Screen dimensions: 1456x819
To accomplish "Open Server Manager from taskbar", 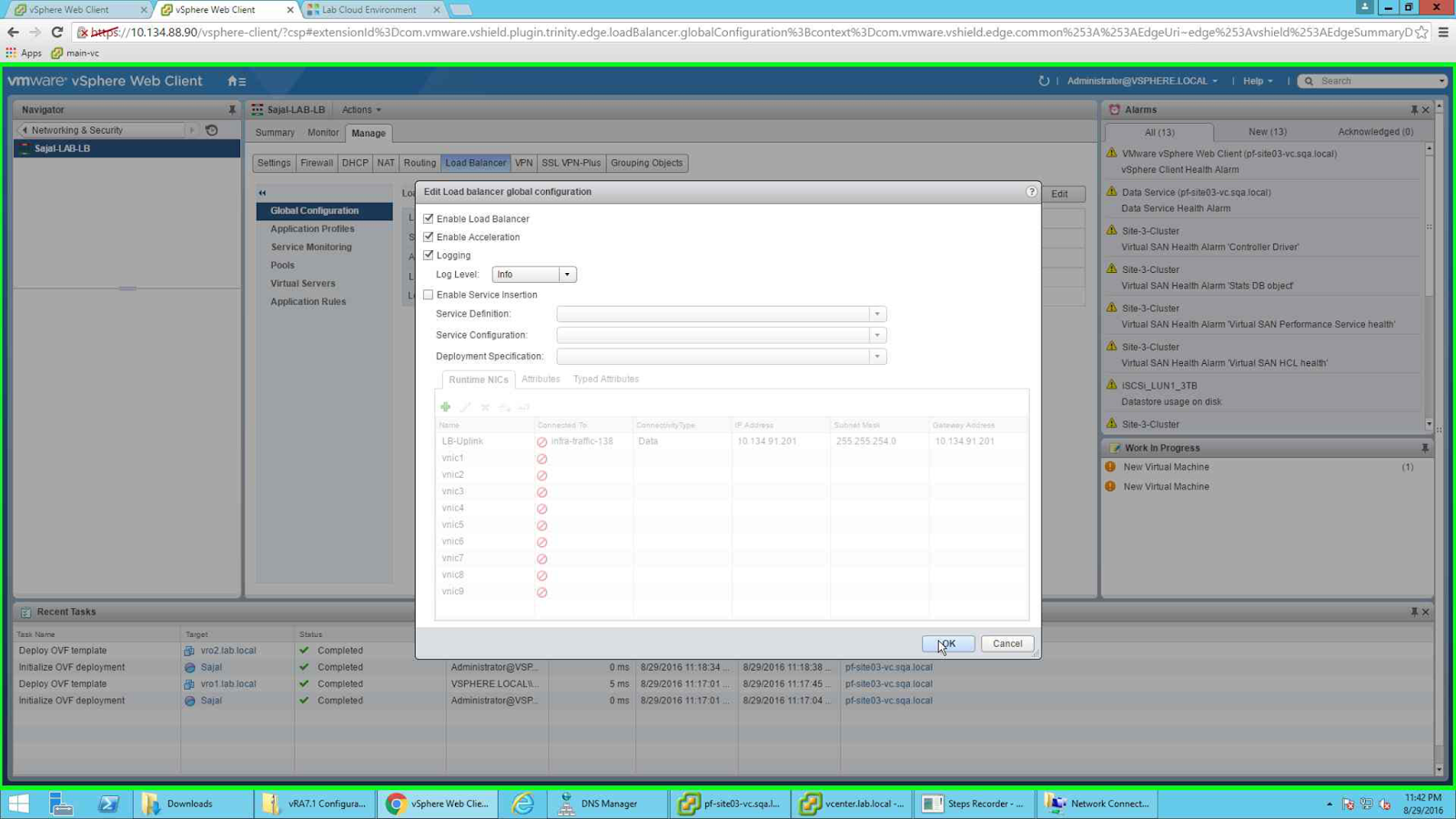I will click(61, 804).
